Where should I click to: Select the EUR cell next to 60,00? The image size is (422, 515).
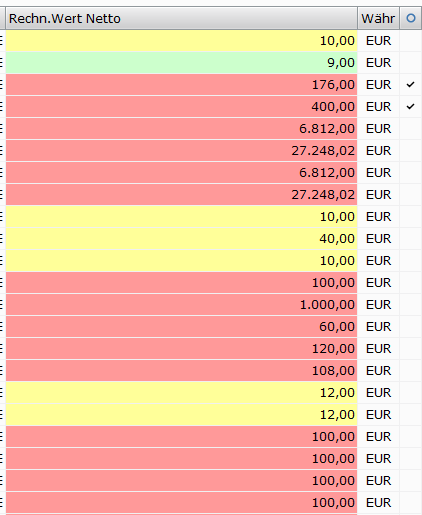tap(379, 327)
